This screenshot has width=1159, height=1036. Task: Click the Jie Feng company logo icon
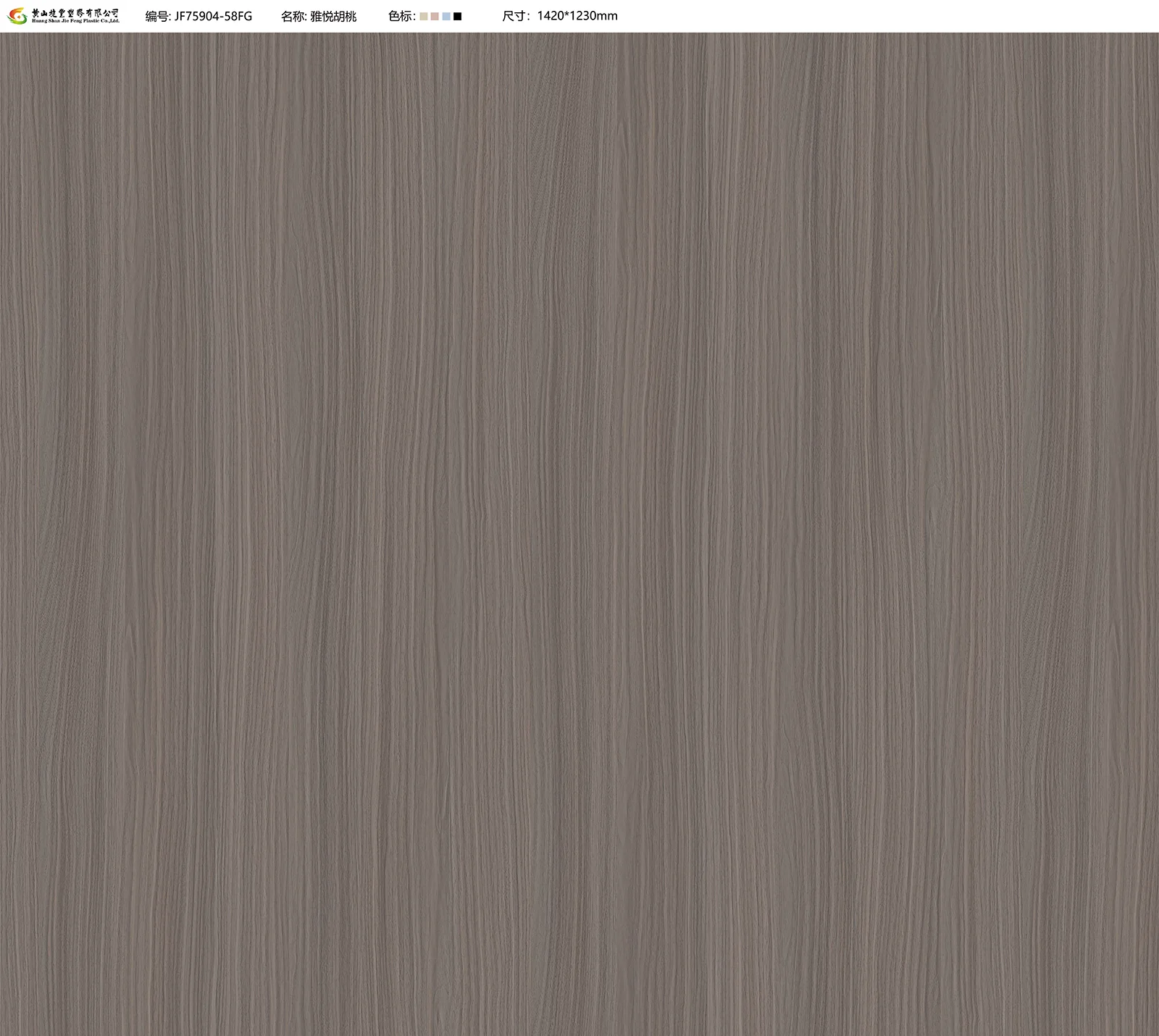tap(17, 16)
